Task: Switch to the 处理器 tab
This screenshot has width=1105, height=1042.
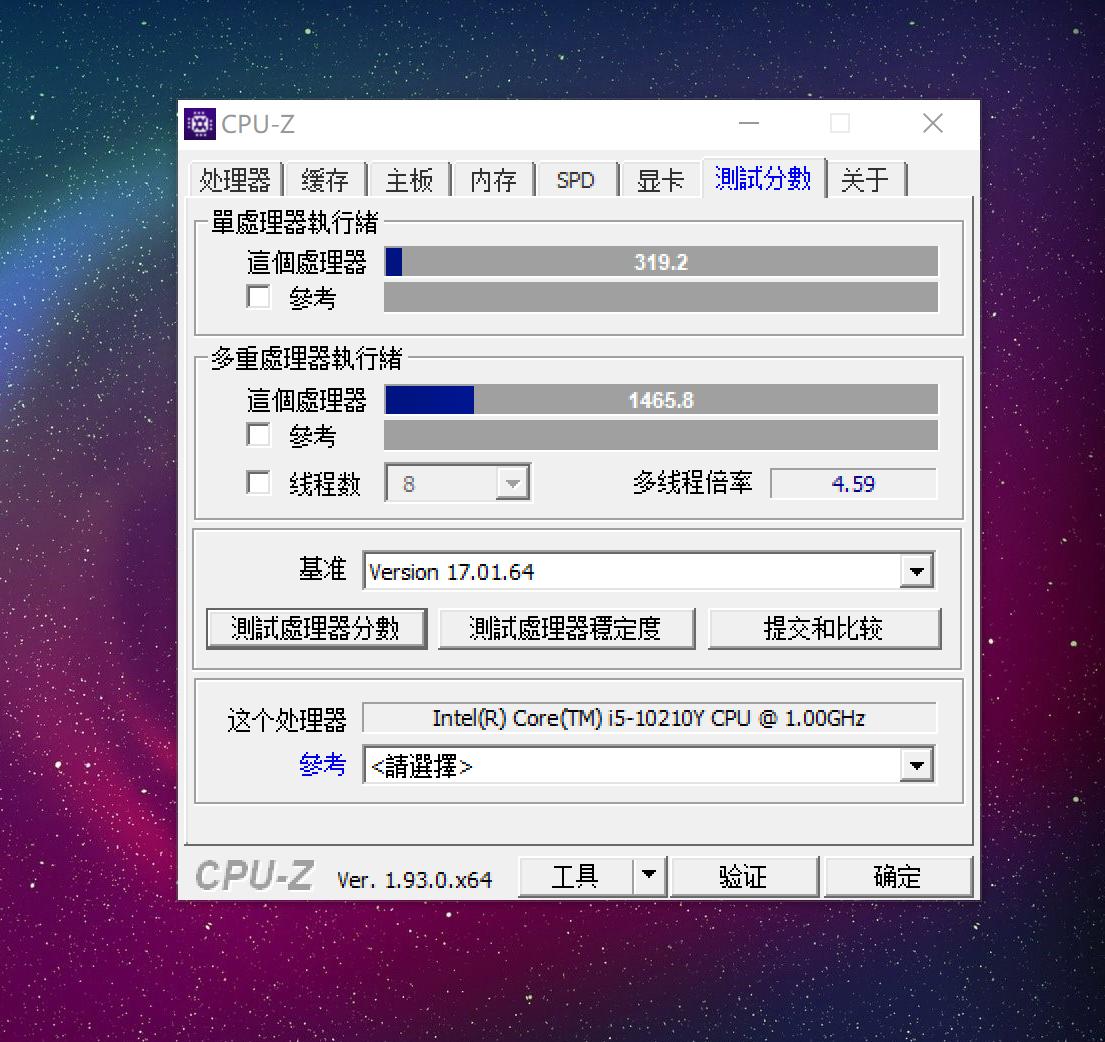Action: point(235,180)
